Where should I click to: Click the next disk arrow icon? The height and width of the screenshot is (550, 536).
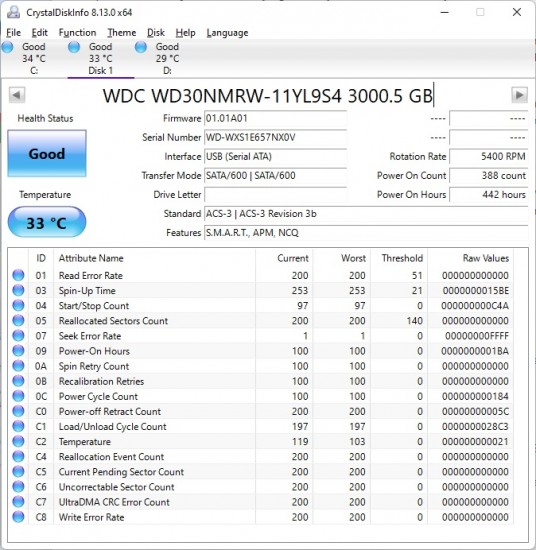pos(520,95)
